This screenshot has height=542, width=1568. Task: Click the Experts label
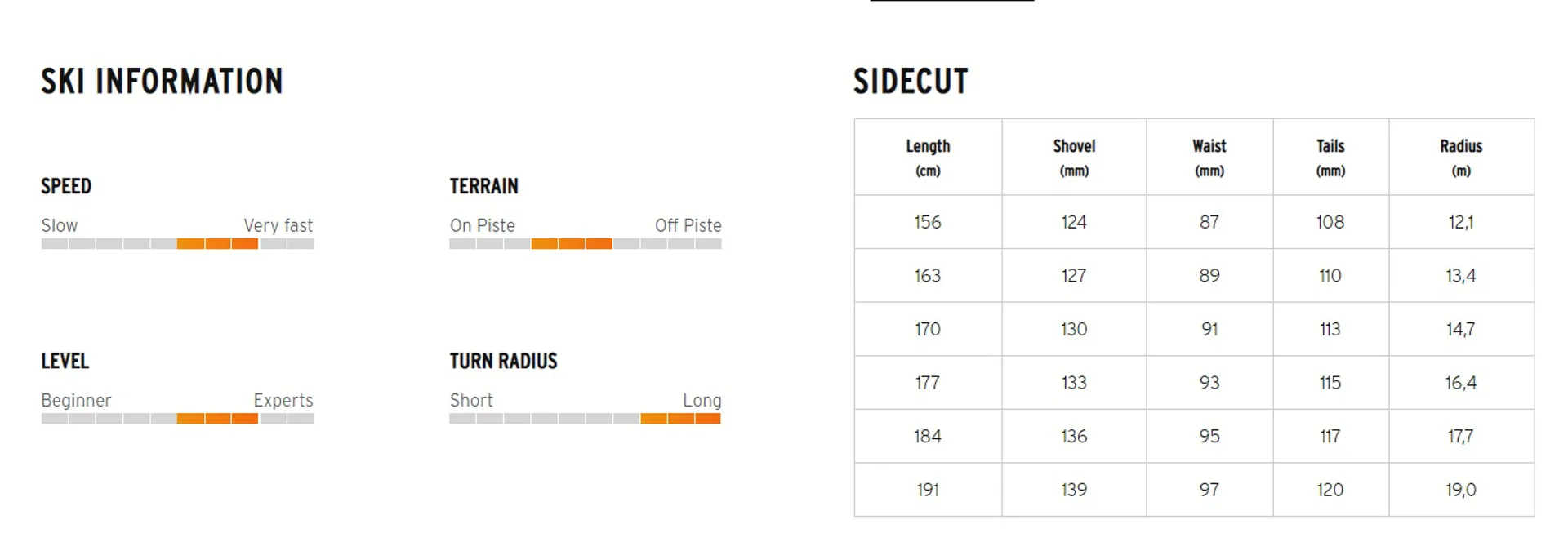coord(283,401)
